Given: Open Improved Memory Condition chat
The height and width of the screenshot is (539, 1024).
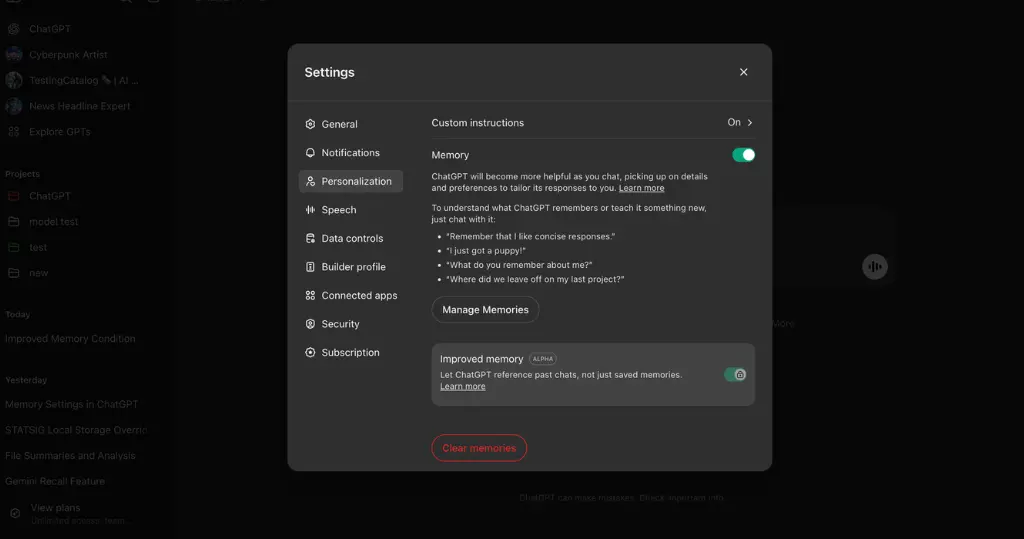Looking at the screenshot, I should [x=71, y=338].
